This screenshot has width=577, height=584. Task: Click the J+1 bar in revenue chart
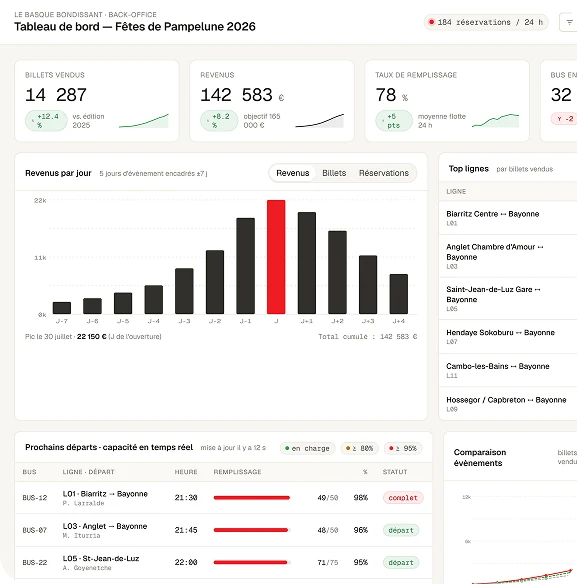coord(307,263)
